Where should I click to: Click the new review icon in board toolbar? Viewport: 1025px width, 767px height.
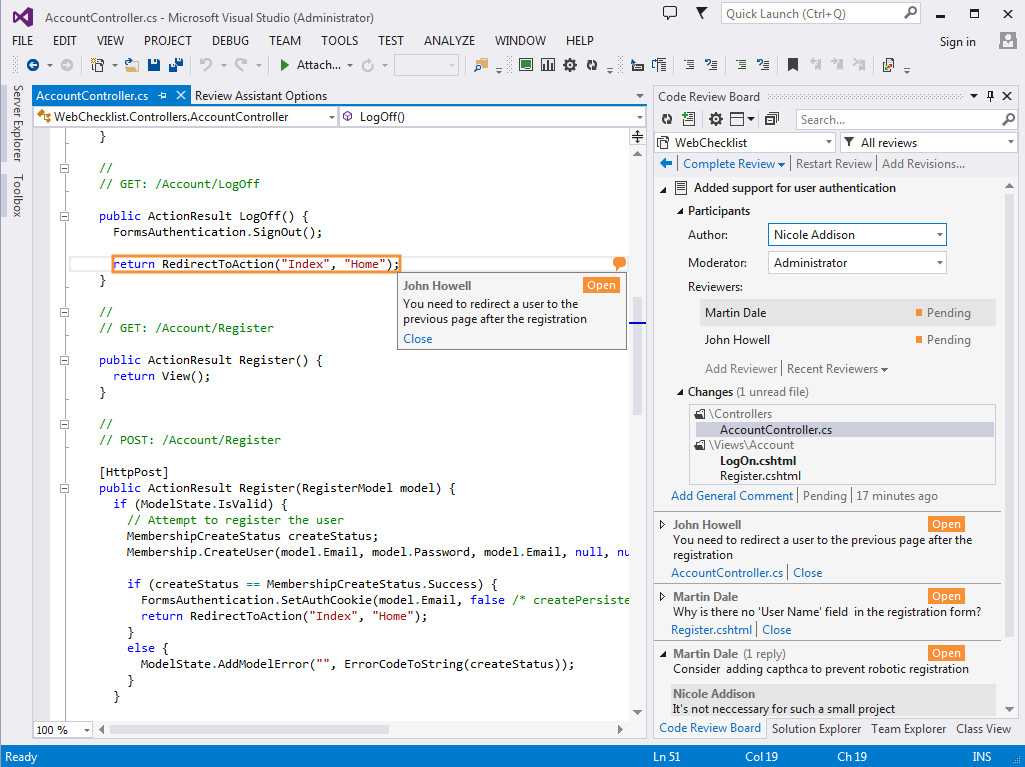coord(688,118)
